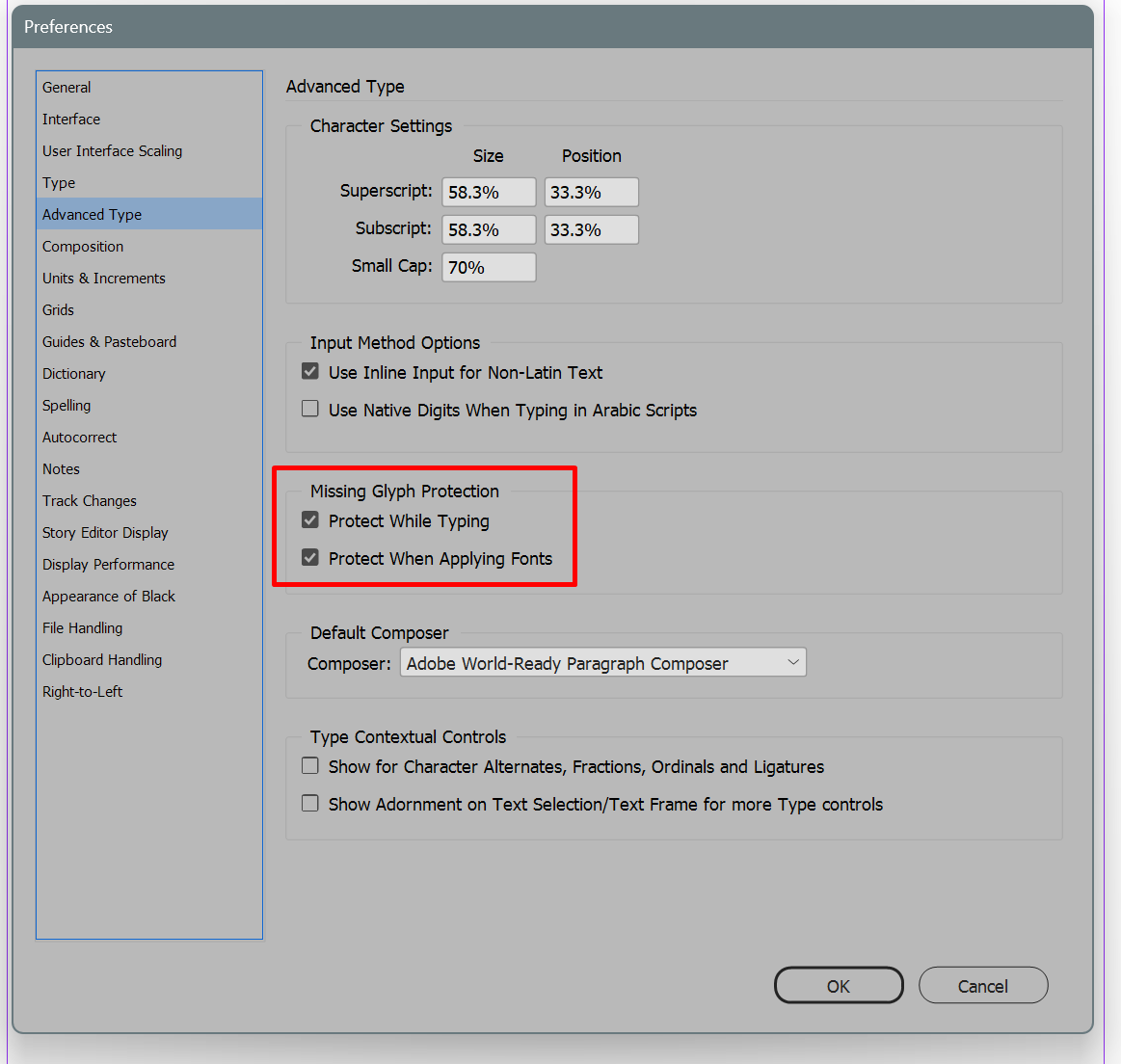Open Notes preferences

point(149,469)
